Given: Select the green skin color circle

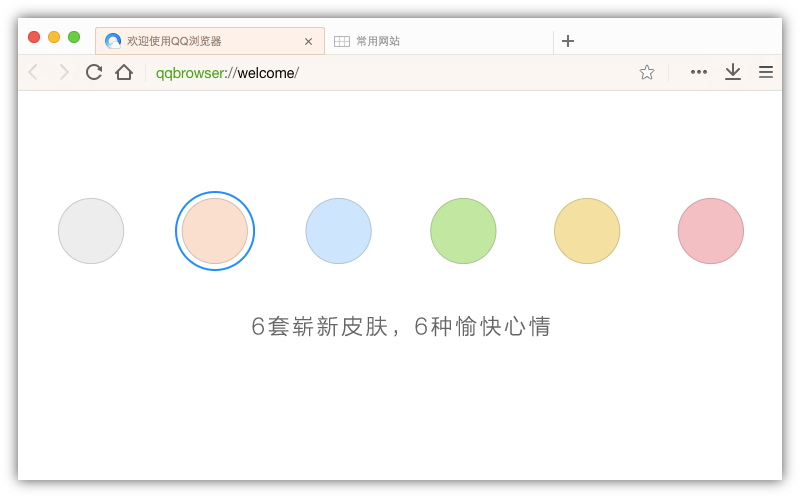Looking at the screenshot, I should [x=463, y=231].
